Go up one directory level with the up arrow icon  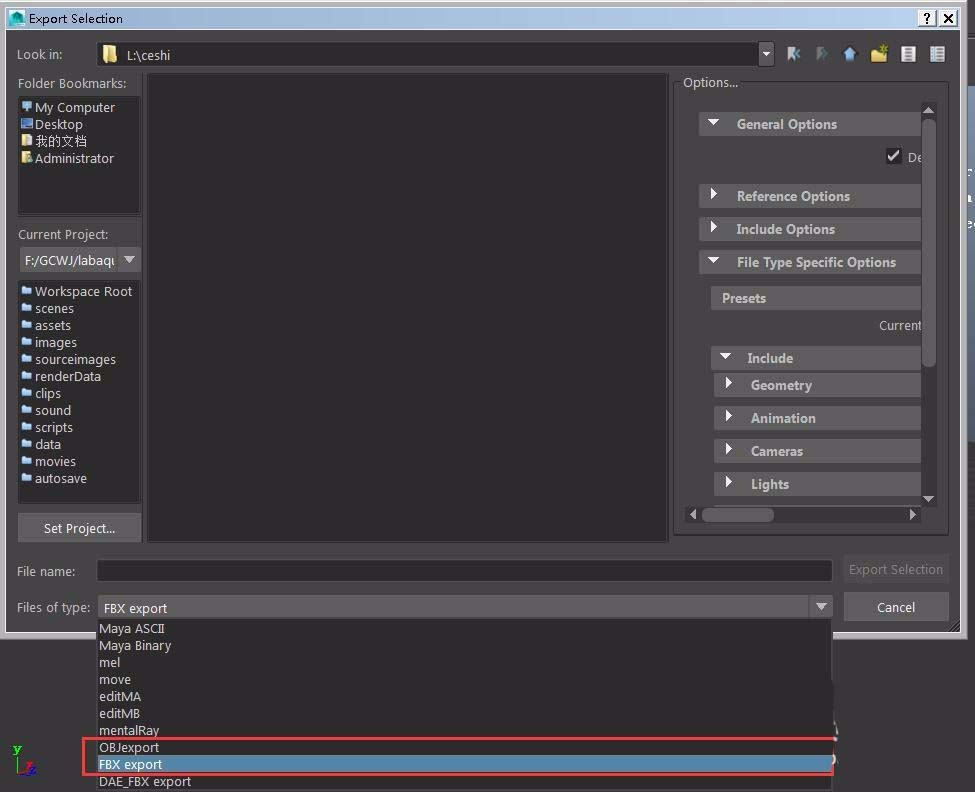coord(850,54)
